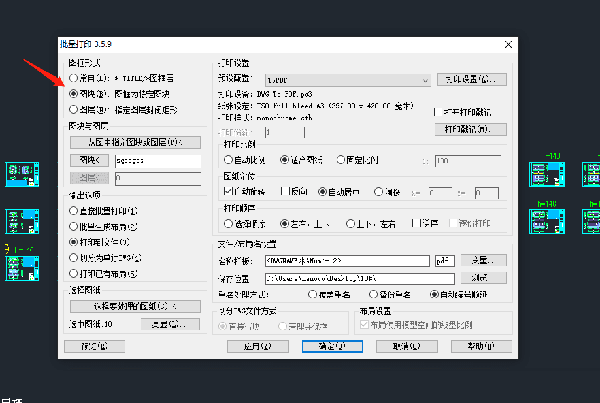Viewport: 600px width, 403px height.
Task: Select the 图块(B) block frame radio button
Action: click(x=73, y=94)
